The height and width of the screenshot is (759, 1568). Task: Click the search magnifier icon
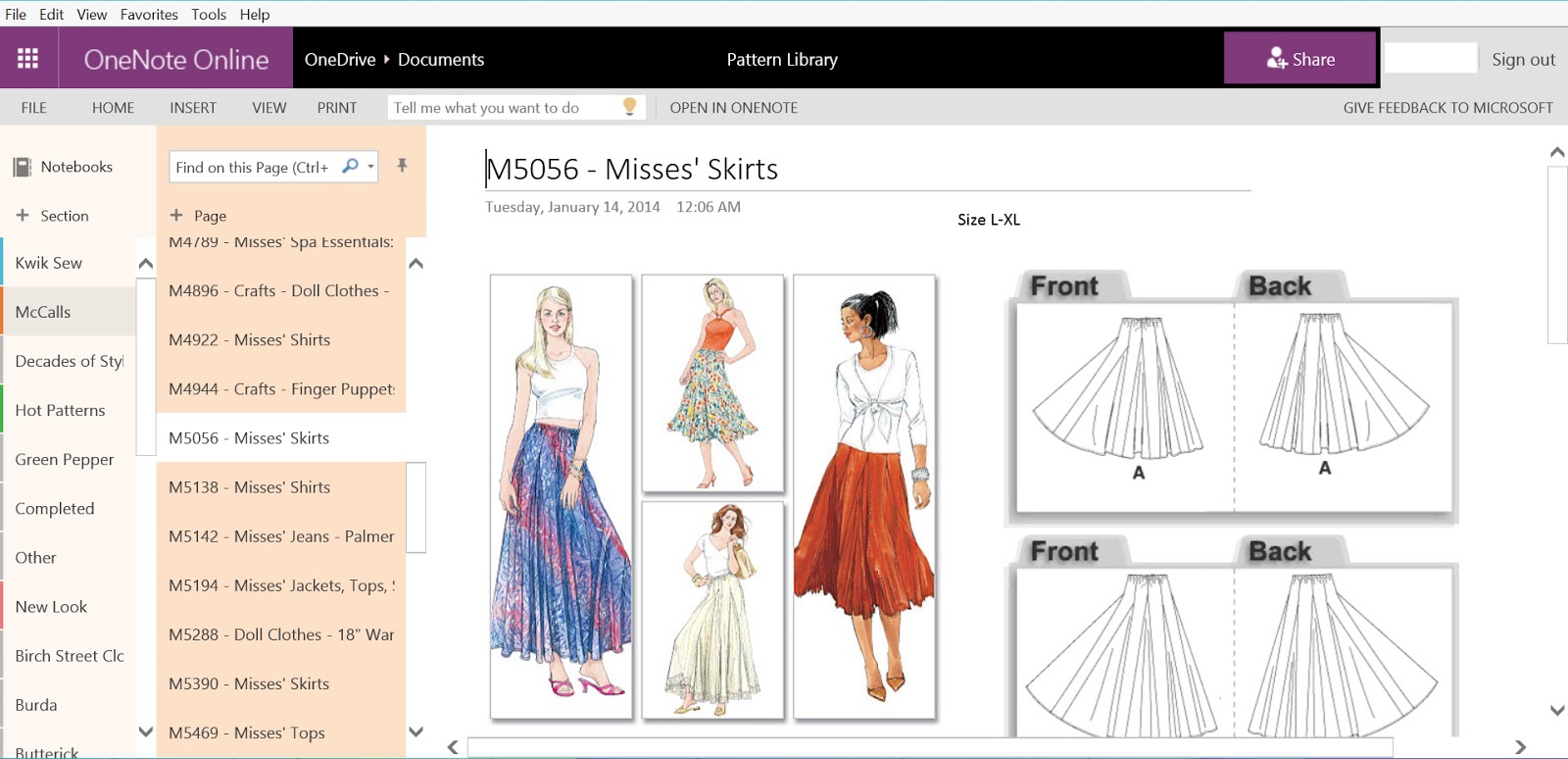(350, 166)
